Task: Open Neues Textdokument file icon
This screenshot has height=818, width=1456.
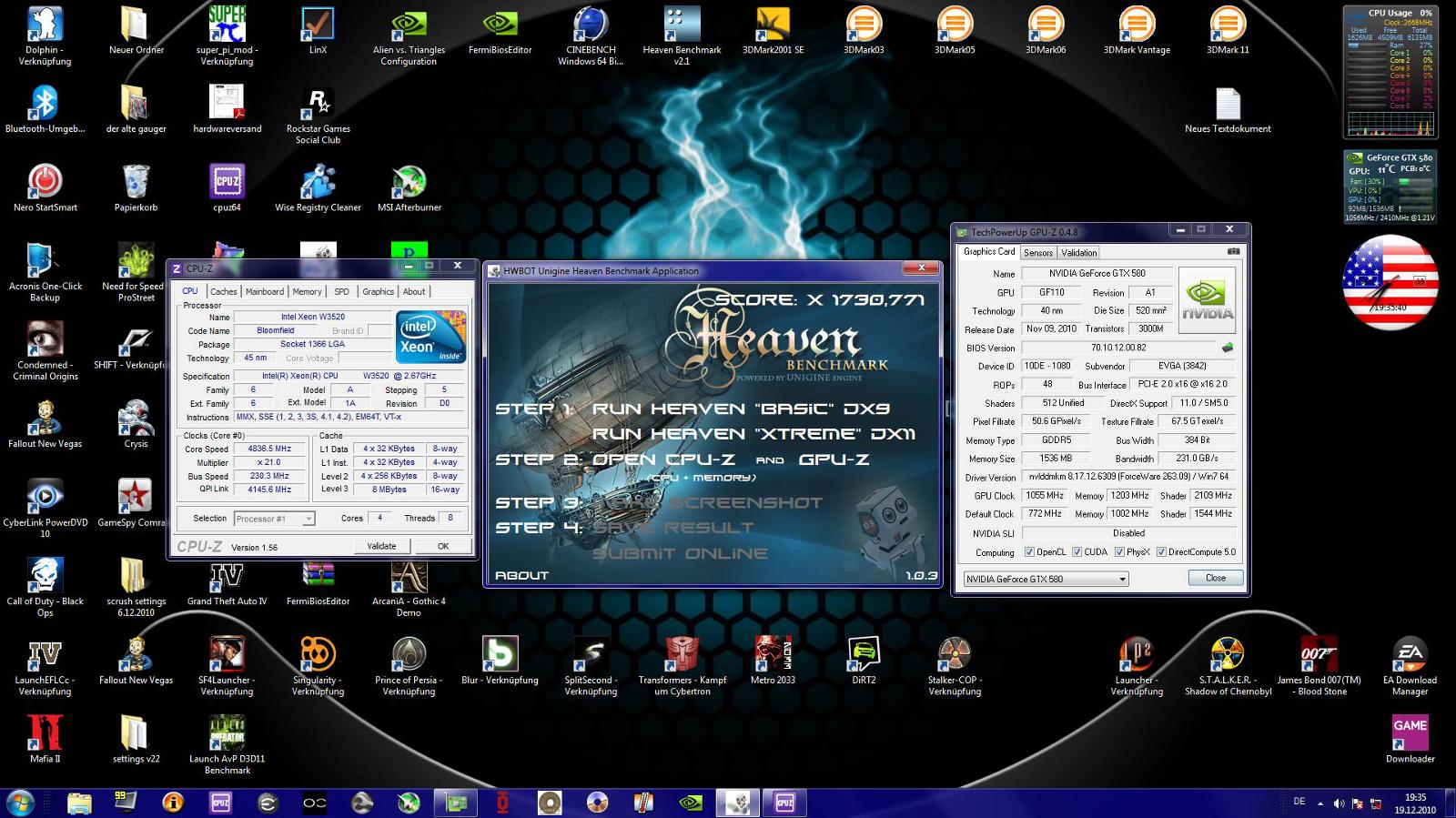Action: click(1228, 110)
